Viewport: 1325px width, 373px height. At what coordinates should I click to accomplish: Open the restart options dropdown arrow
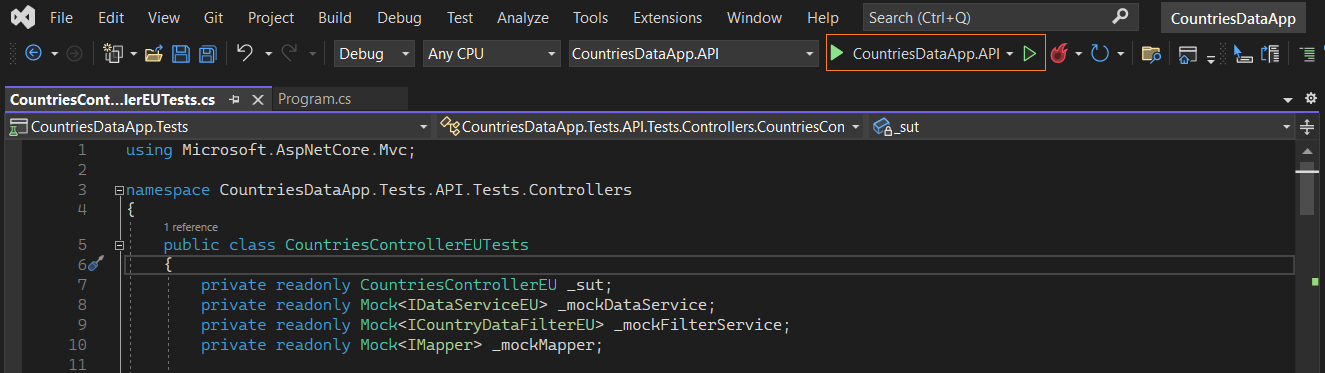point(1120,54)
